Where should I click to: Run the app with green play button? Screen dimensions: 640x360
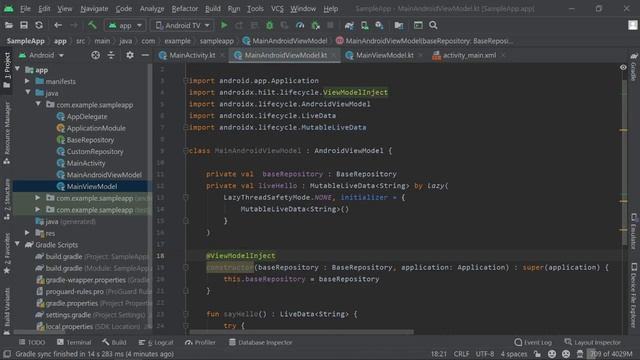pyautogui.click(x=224, y=25)
